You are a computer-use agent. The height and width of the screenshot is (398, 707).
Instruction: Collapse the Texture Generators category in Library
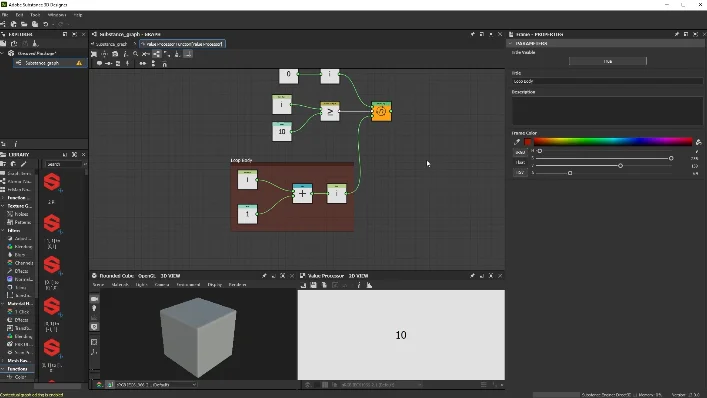coord(3,206)
